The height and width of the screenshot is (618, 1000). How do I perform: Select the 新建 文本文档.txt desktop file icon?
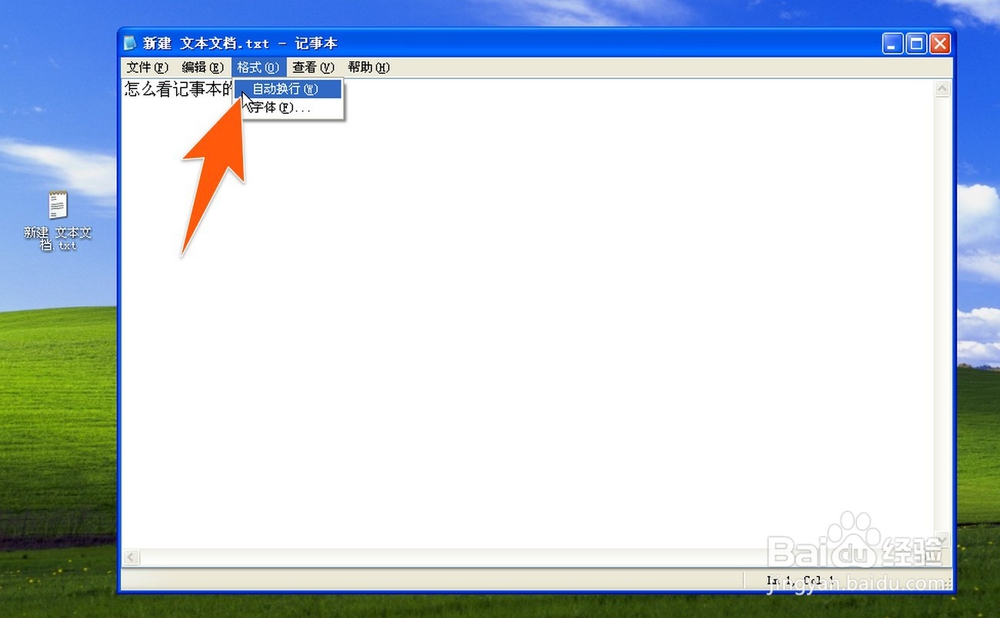pyautogui.click(x=58, y=221)
